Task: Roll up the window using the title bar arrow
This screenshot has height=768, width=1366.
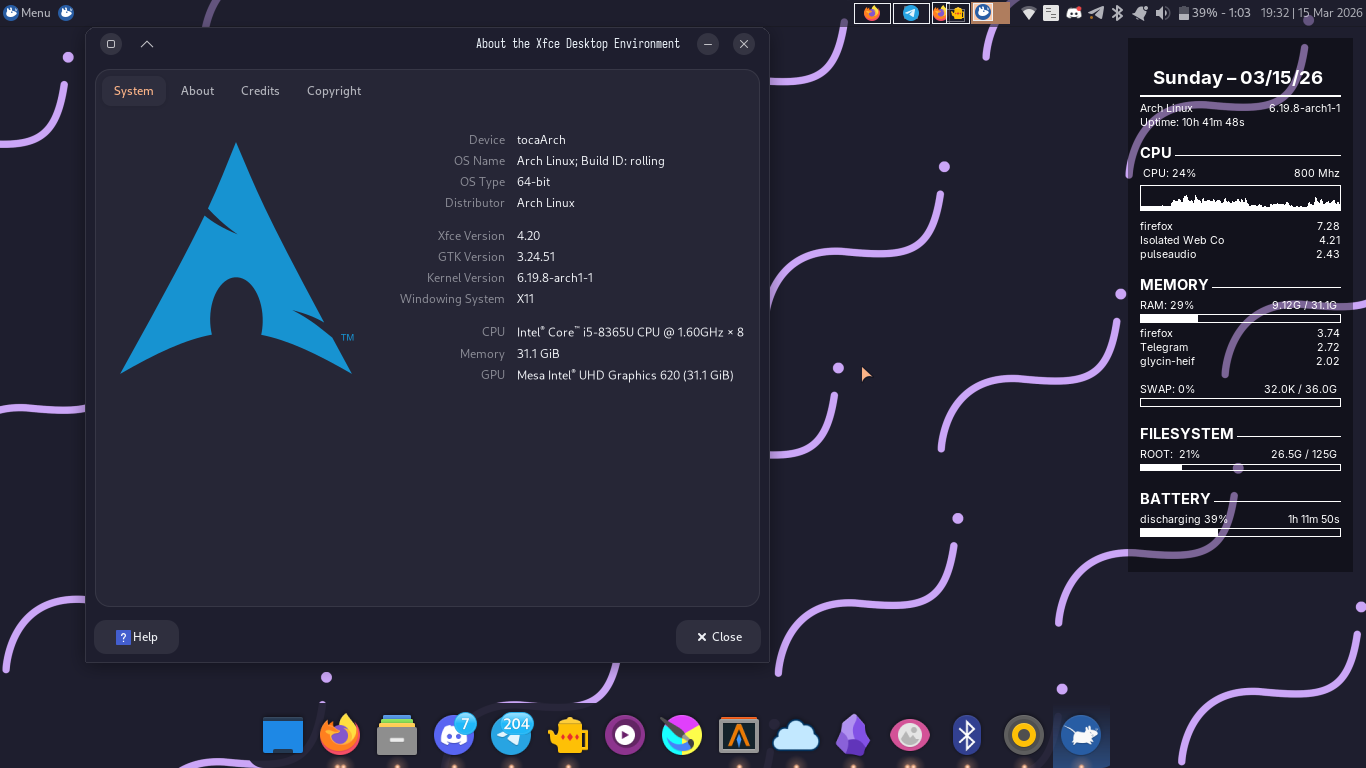Action: tap(147, 44)
